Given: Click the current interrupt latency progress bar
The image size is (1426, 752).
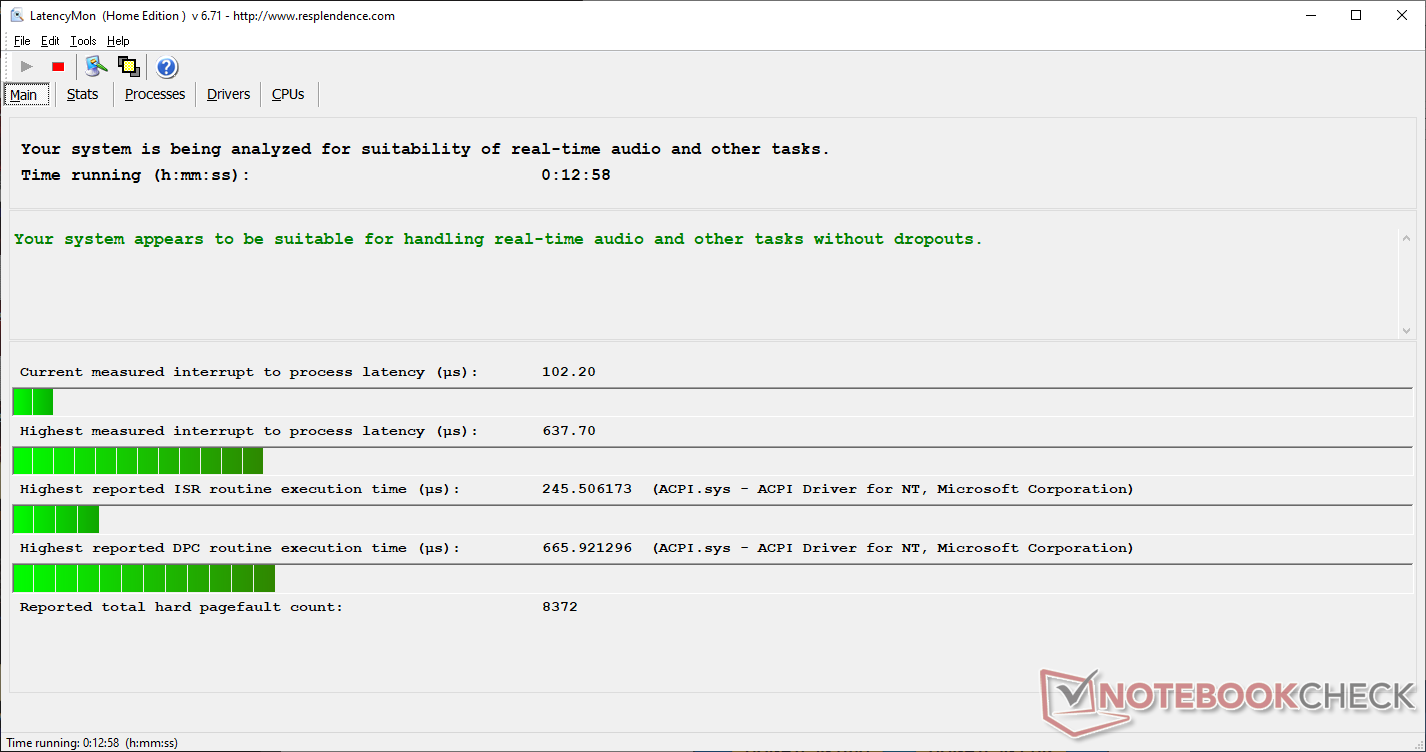Looking at the screenshot, I should click(x=712, y=402).
